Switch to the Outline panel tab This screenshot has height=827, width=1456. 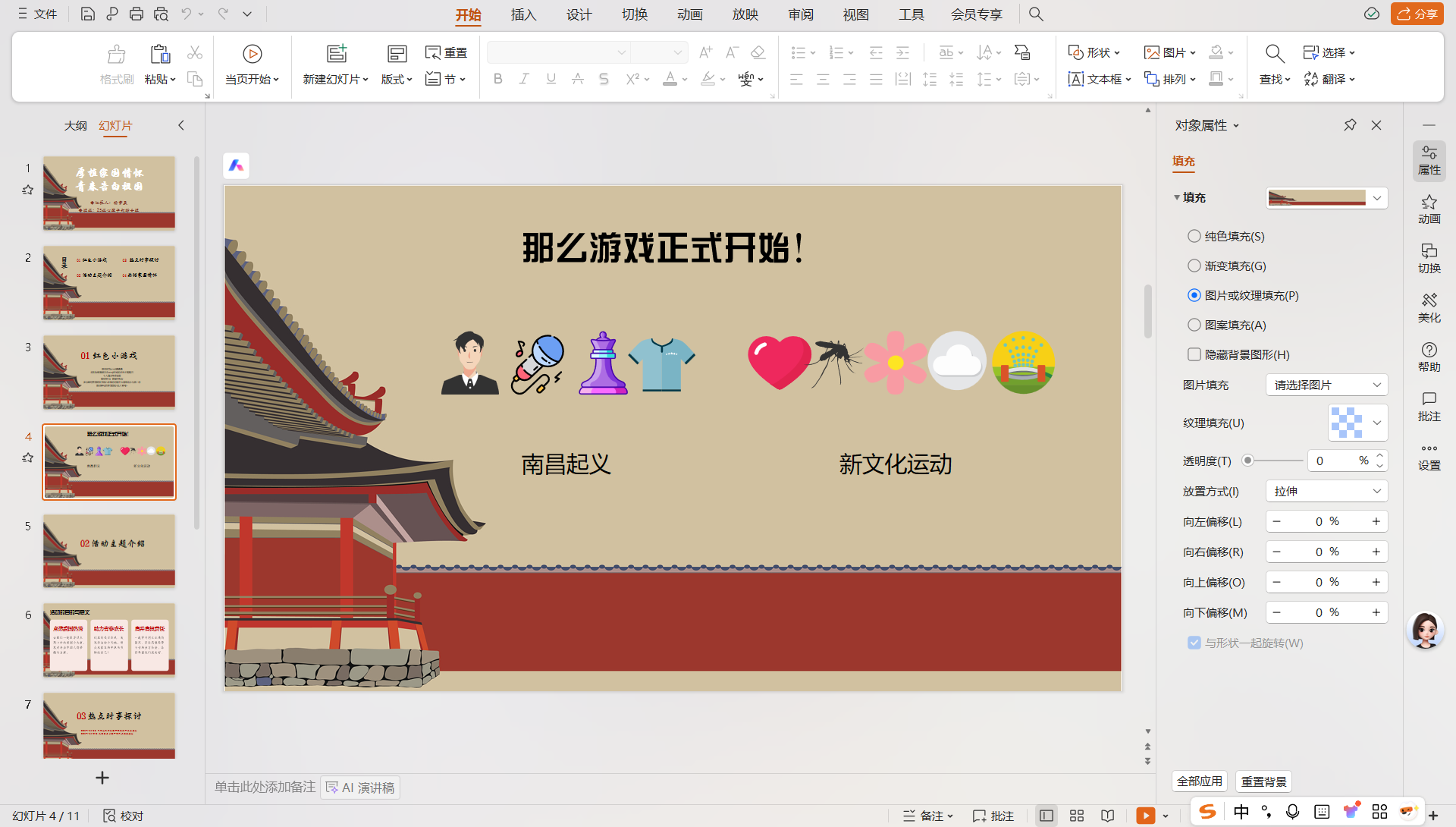coord(75,125)
